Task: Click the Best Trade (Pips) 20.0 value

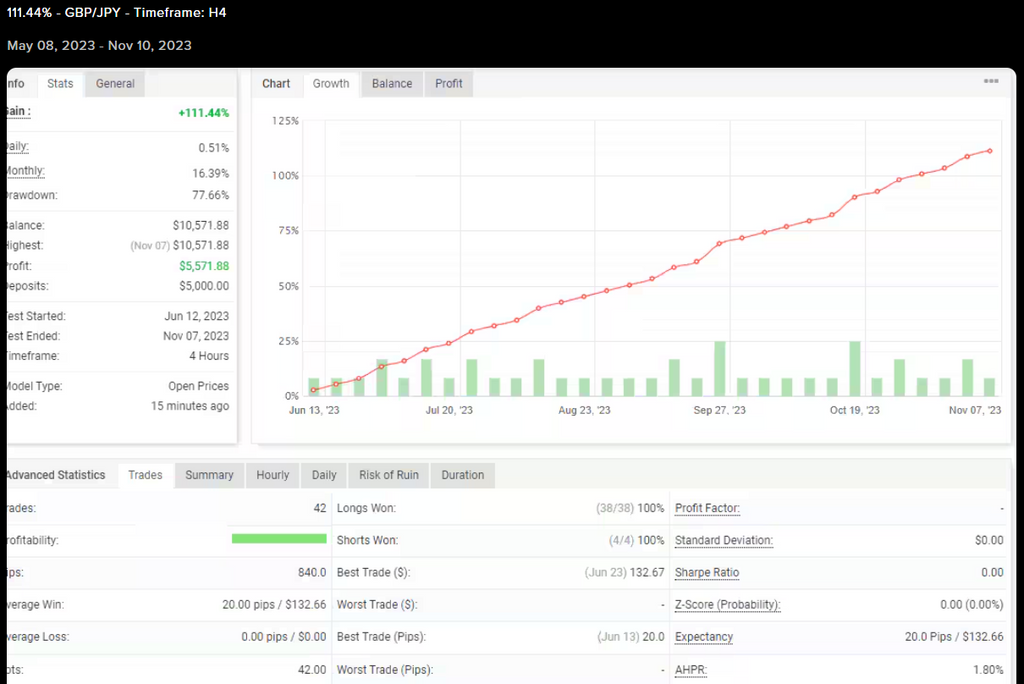Action: tap(631, 637)
